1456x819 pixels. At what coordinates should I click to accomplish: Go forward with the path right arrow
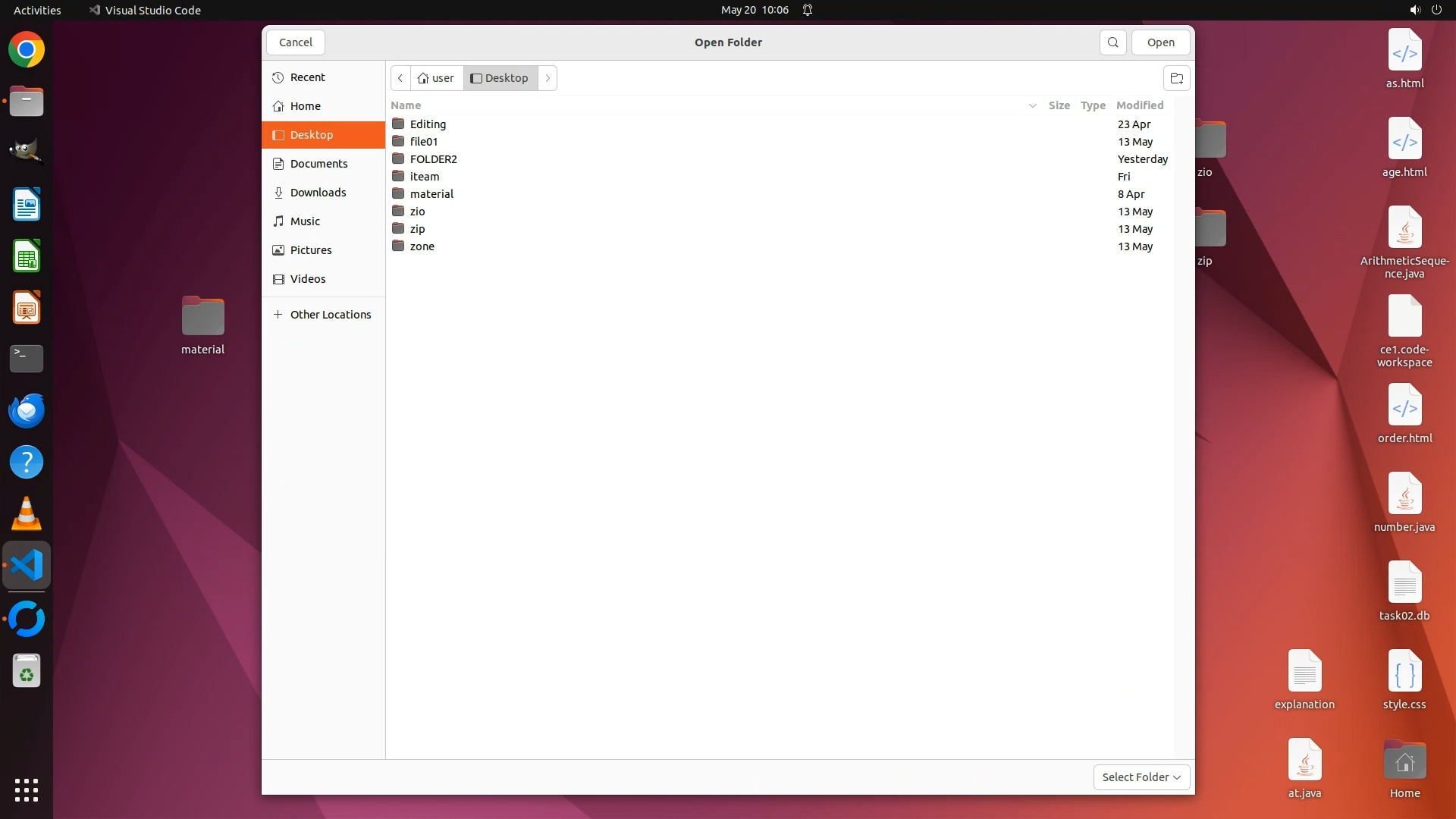coord(548,78)
